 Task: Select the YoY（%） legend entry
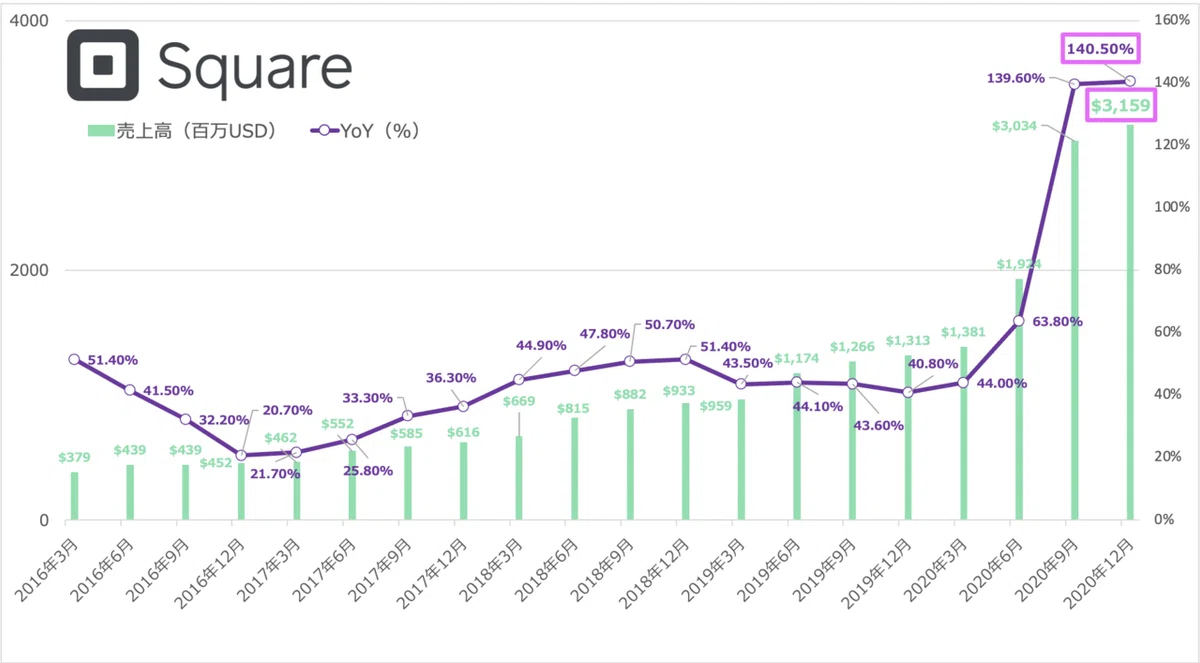click(364, 131)
